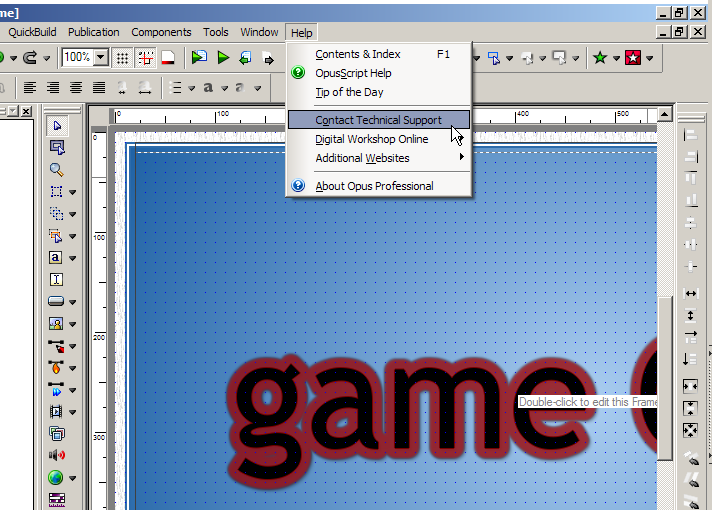Click the vertical scrollbar up arrow
The height and width of the screenshot is (510, 712).
tap(665, 114)
